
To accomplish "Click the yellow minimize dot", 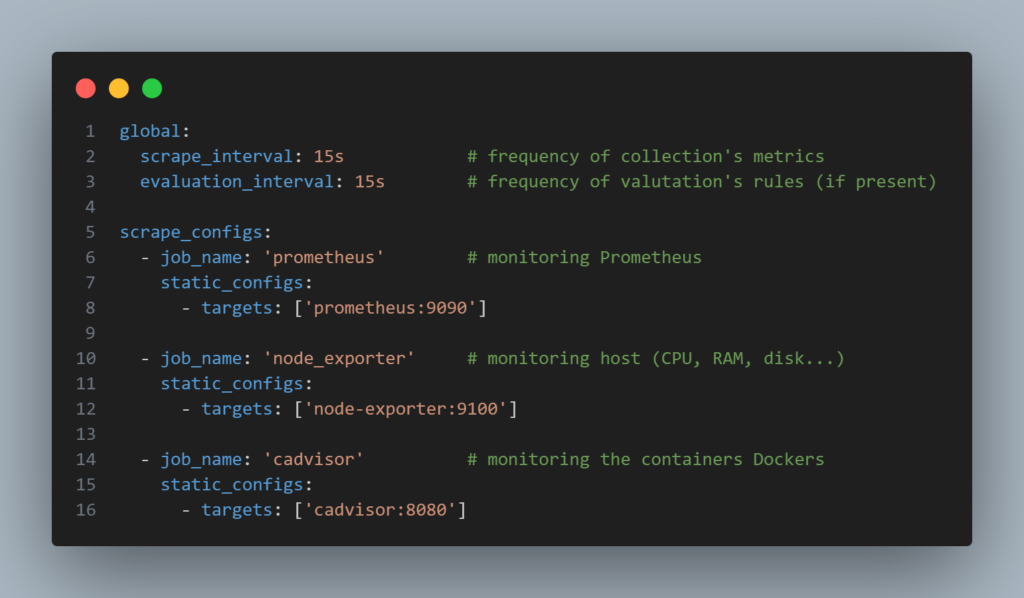I will pyautogui.click(x=119, y=88).
